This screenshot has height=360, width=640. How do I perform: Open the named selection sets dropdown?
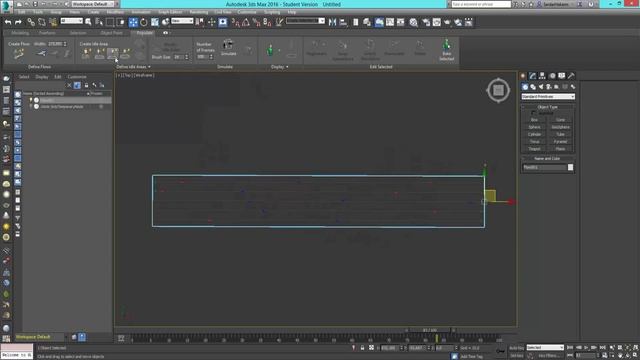click(x=305, y=21)
